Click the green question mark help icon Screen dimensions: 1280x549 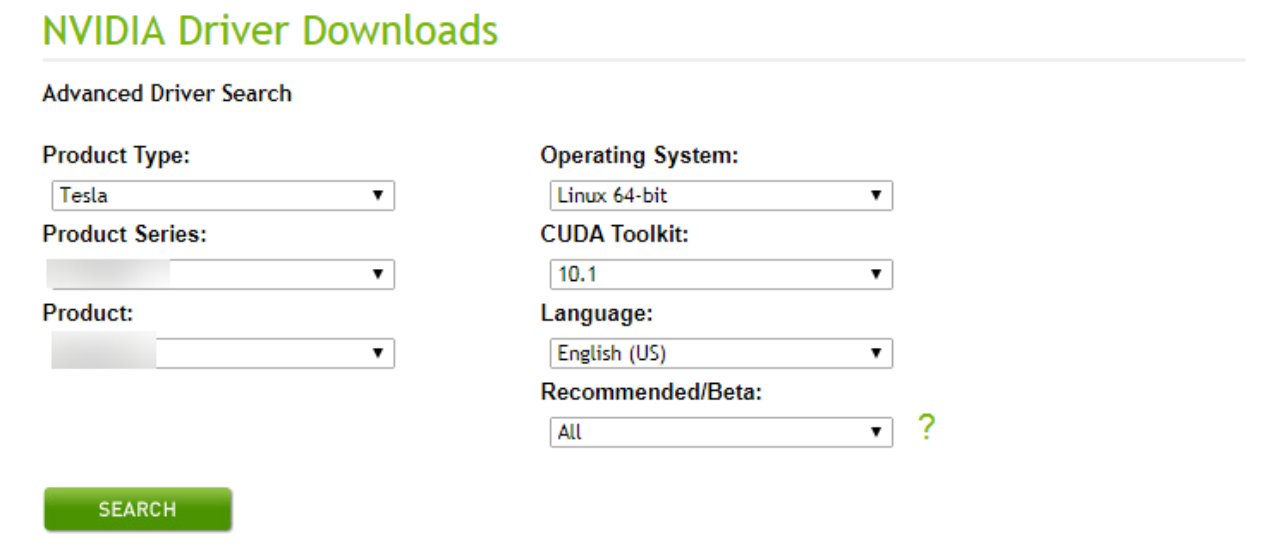[x=927, y=429]
